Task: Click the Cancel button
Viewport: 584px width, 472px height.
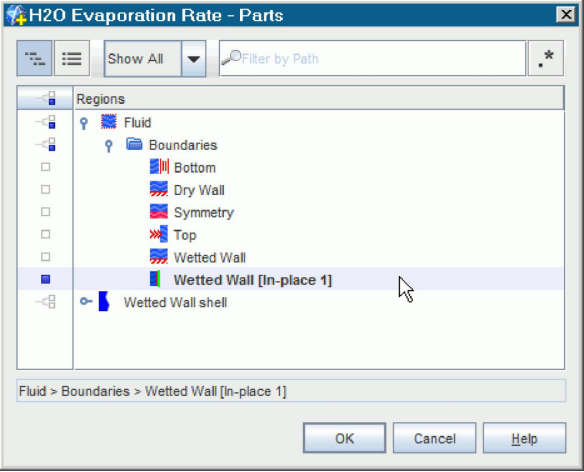Action: pos(434,438)
